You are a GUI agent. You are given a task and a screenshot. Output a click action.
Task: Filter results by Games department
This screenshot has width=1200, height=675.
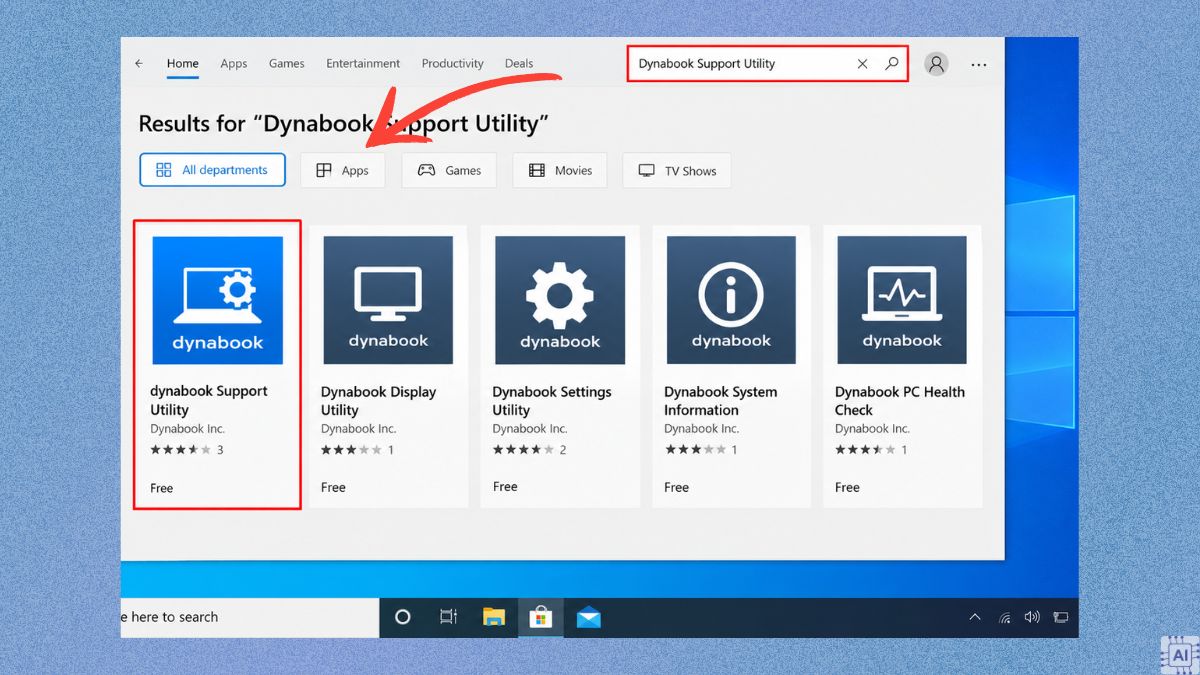[x=449, y=171]
